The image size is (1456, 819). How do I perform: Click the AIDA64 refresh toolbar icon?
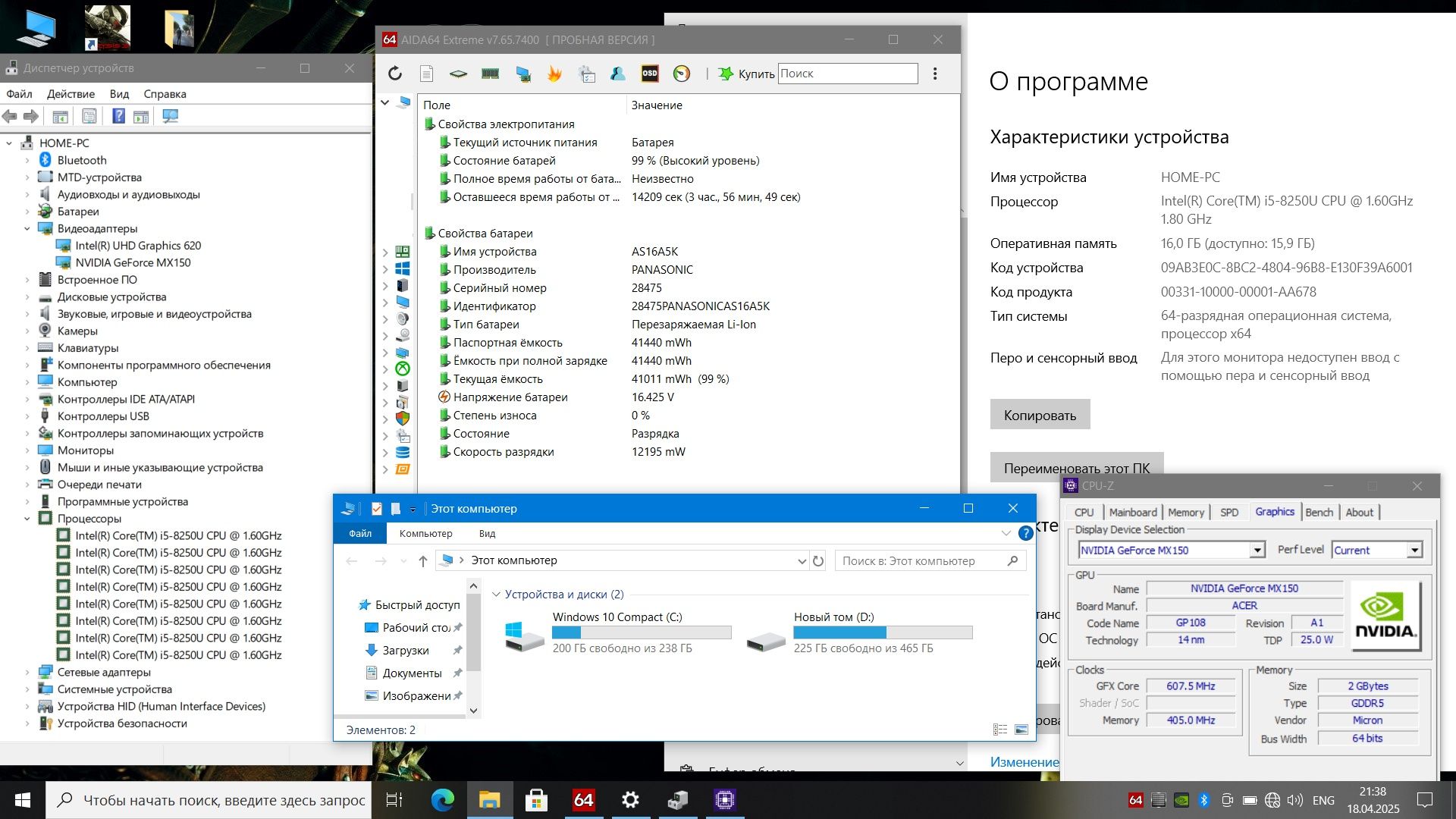394,74
